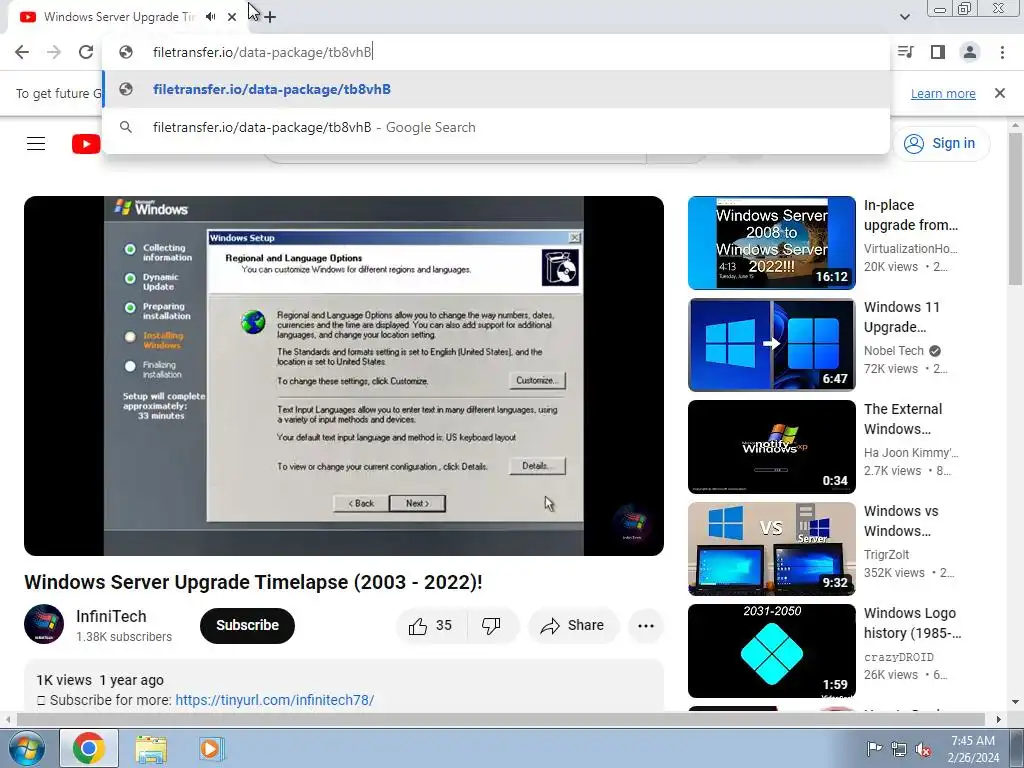The width and height of the screenshot is (1024, 768).
Task: Click the Share button
Action: (x=573, y=626)
